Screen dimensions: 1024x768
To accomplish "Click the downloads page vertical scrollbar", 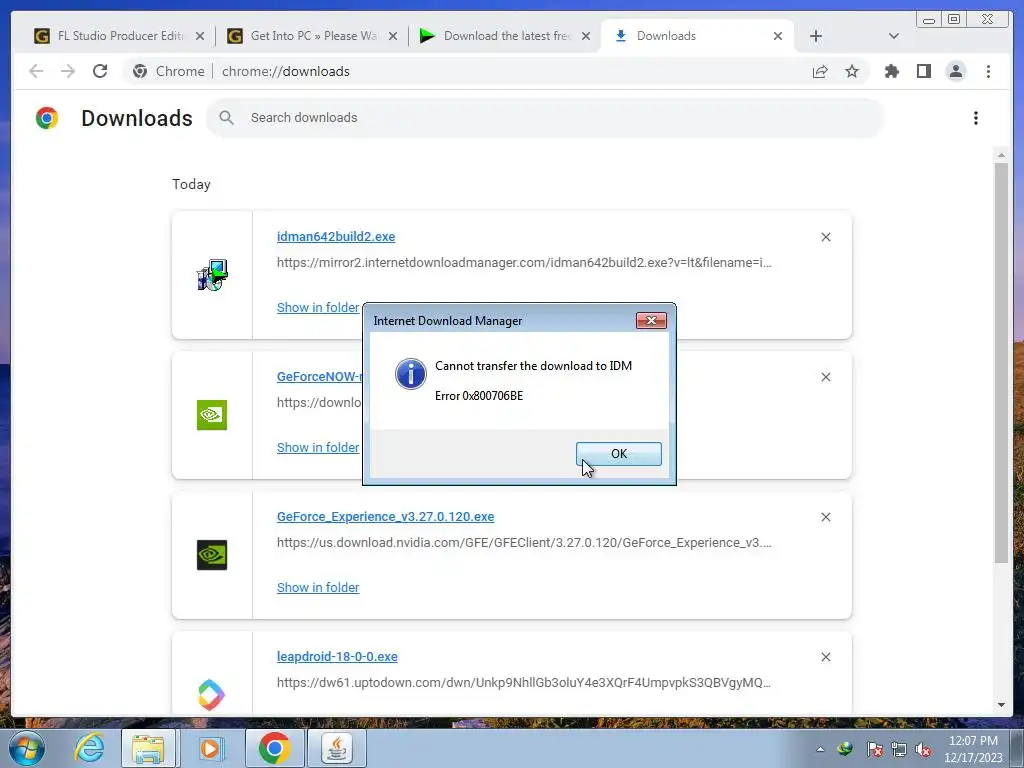I will coord(1001,362).
